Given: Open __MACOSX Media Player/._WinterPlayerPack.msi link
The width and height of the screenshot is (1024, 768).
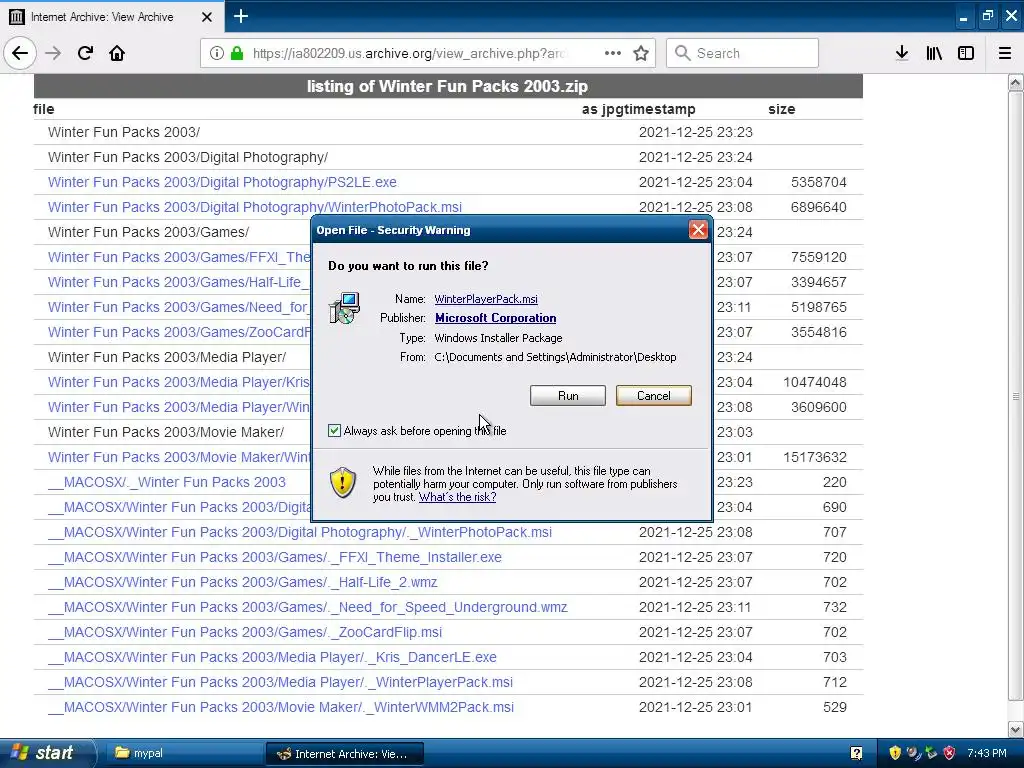Looking at the screenshot, I should coord(280,682).
